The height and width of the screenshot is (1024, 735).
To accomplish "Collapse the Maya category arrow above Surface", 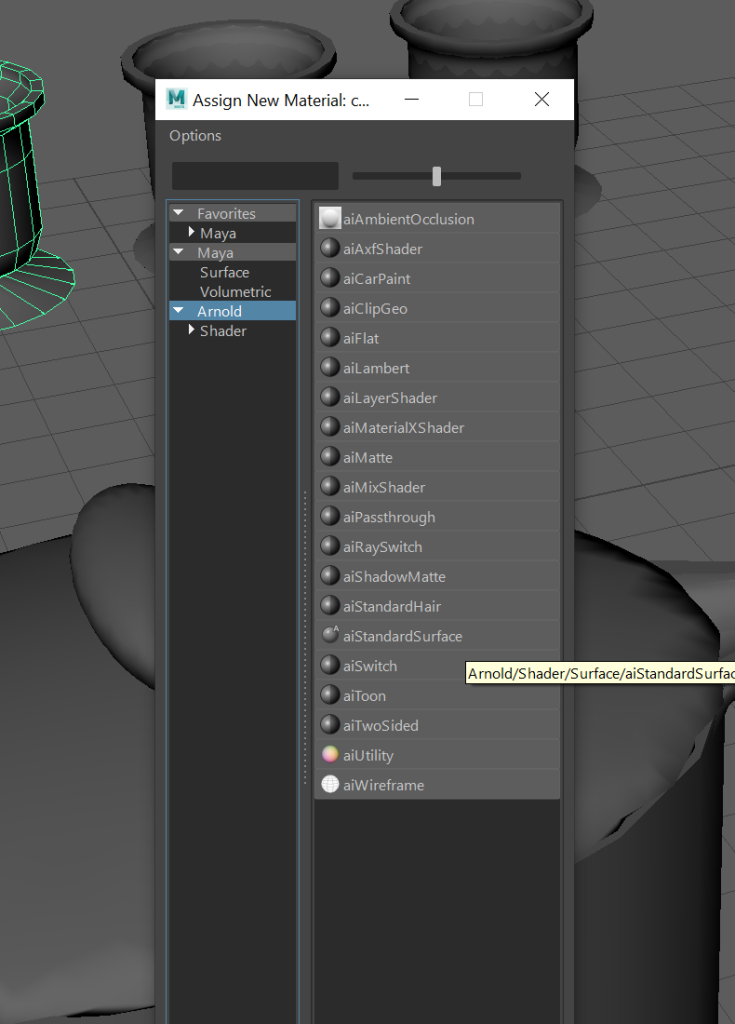I will pos(178,252).
